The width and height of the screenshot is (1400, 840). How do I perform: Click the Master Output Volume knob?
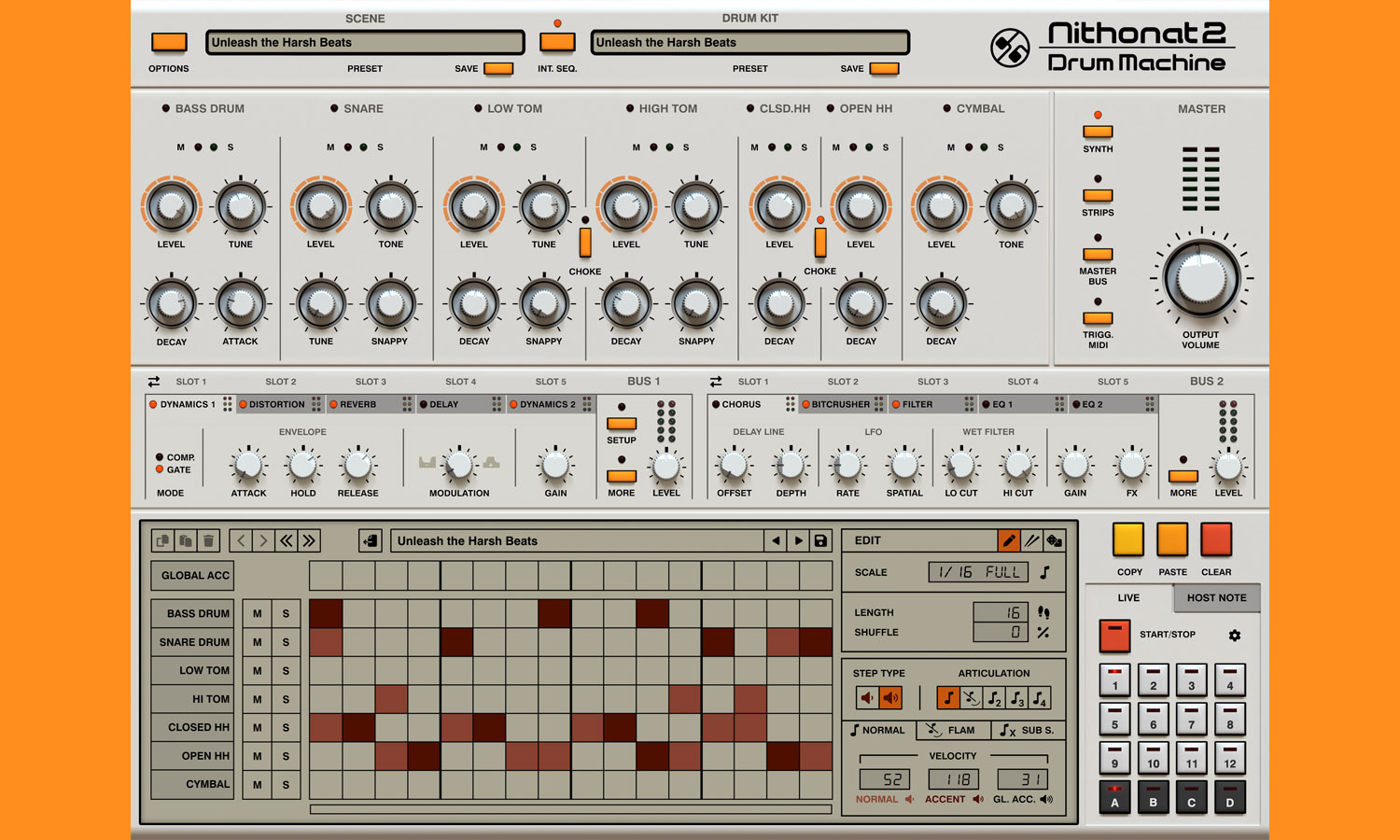[1201, 277]
